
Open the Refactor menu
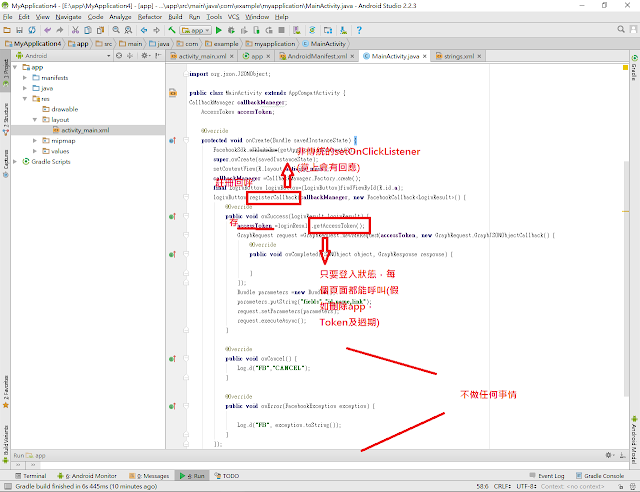pos(150,17)
